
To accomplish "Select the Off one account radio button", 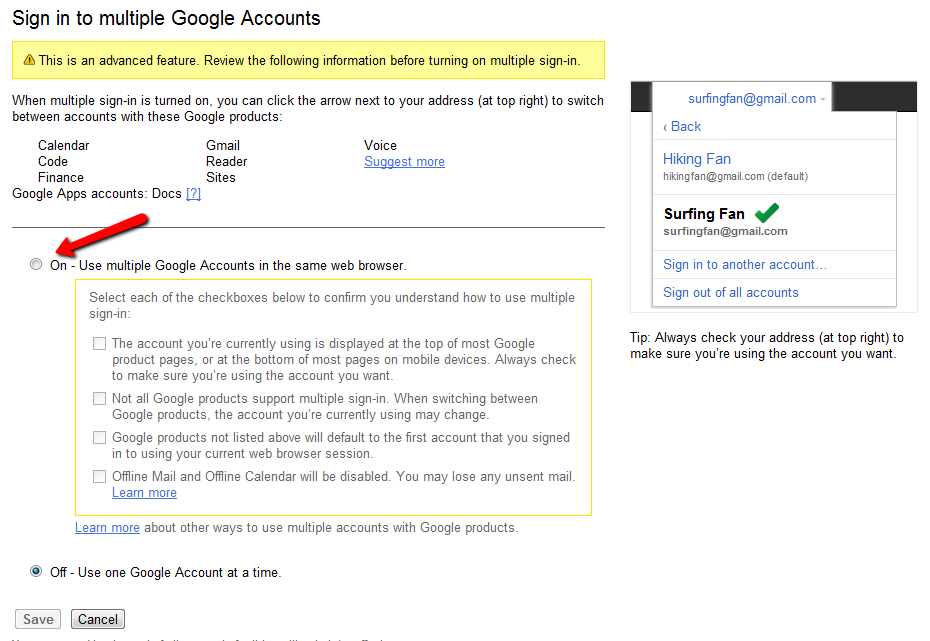I will 36,572.
